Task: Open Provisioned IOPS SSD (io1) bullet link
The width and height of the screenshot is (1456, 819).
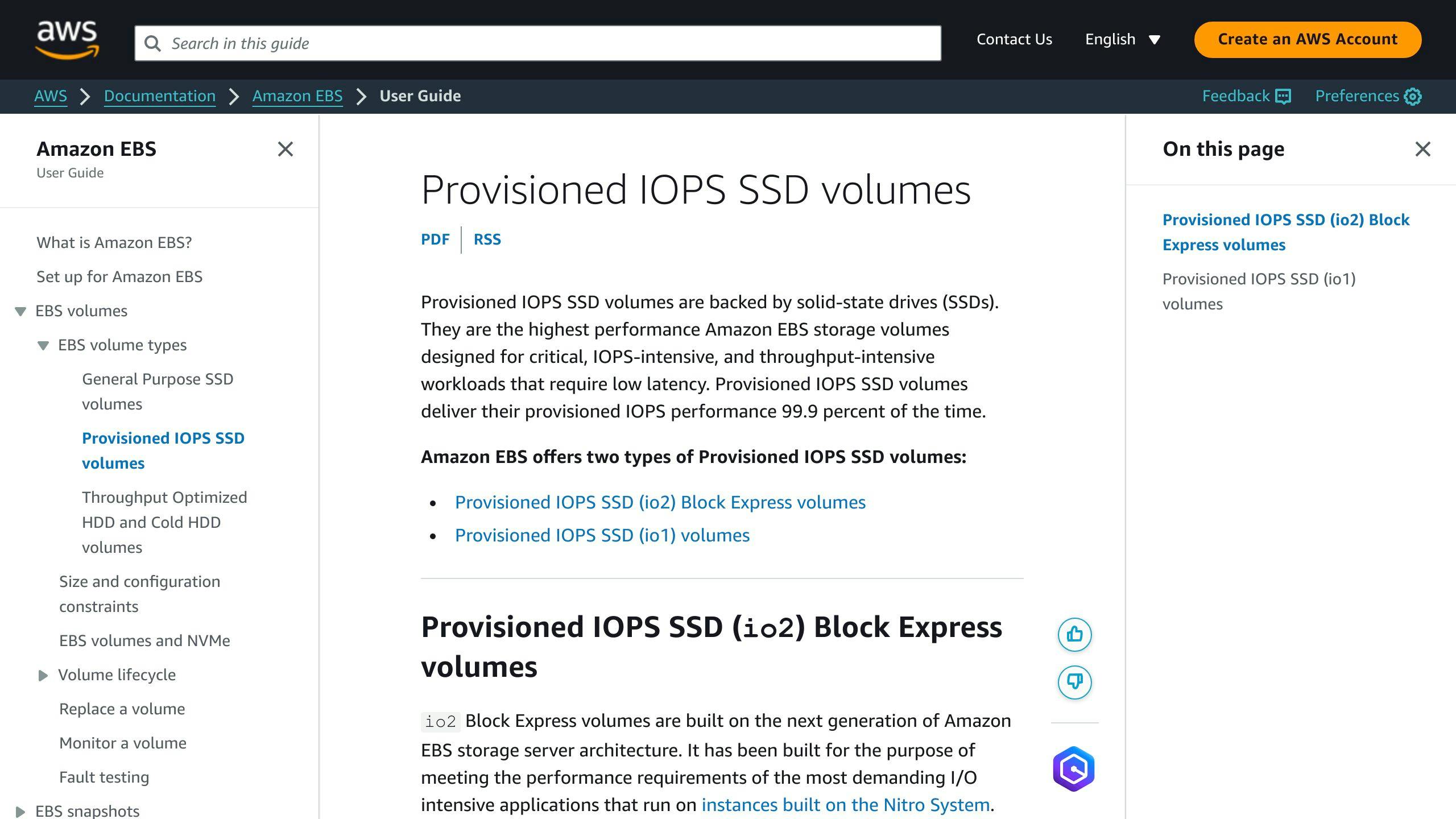Action: tap(602, 535)
